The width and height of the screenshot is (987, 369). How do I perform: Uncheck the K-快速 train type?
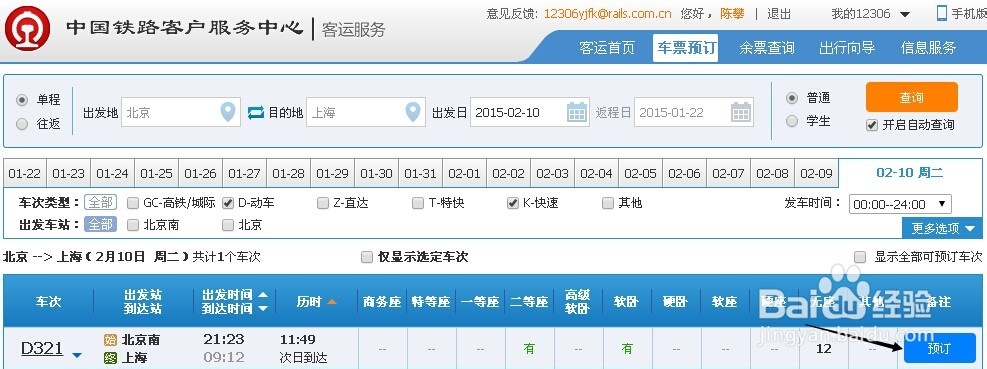pyautogui.click(x=512, y=203)
